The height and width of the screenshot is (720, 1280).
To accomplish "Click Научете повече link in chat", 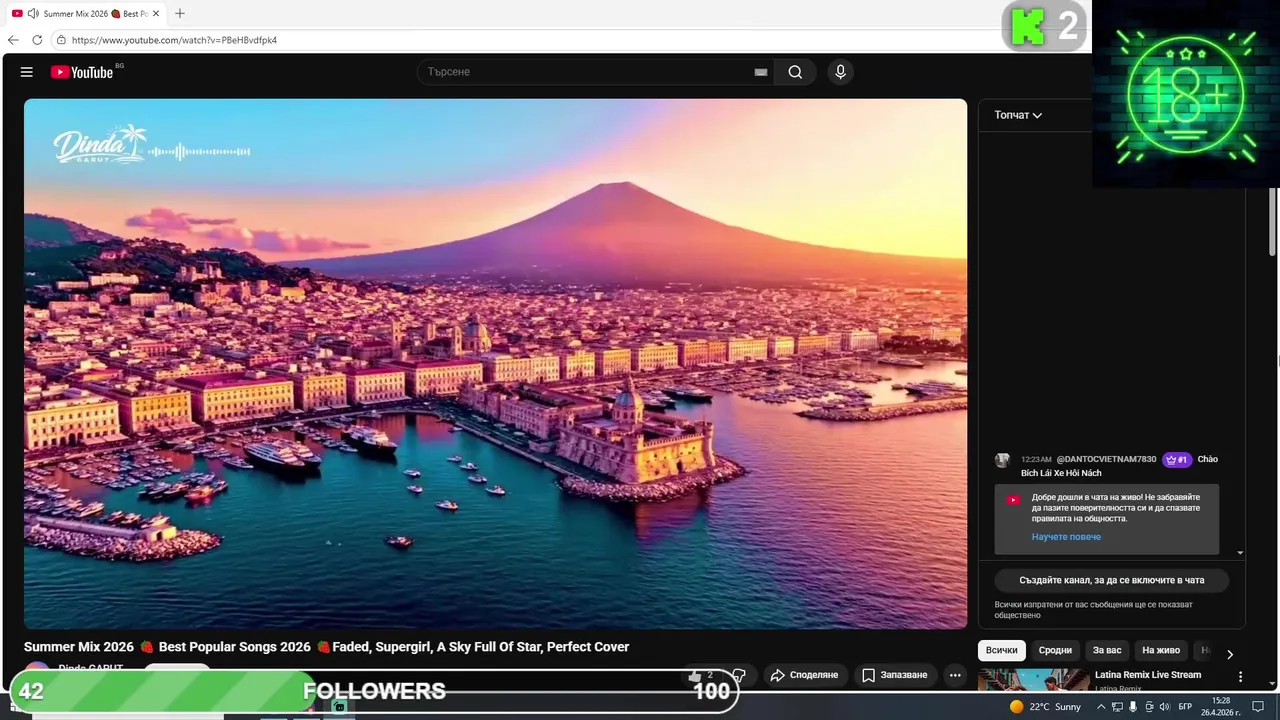I will (1066, 537).
